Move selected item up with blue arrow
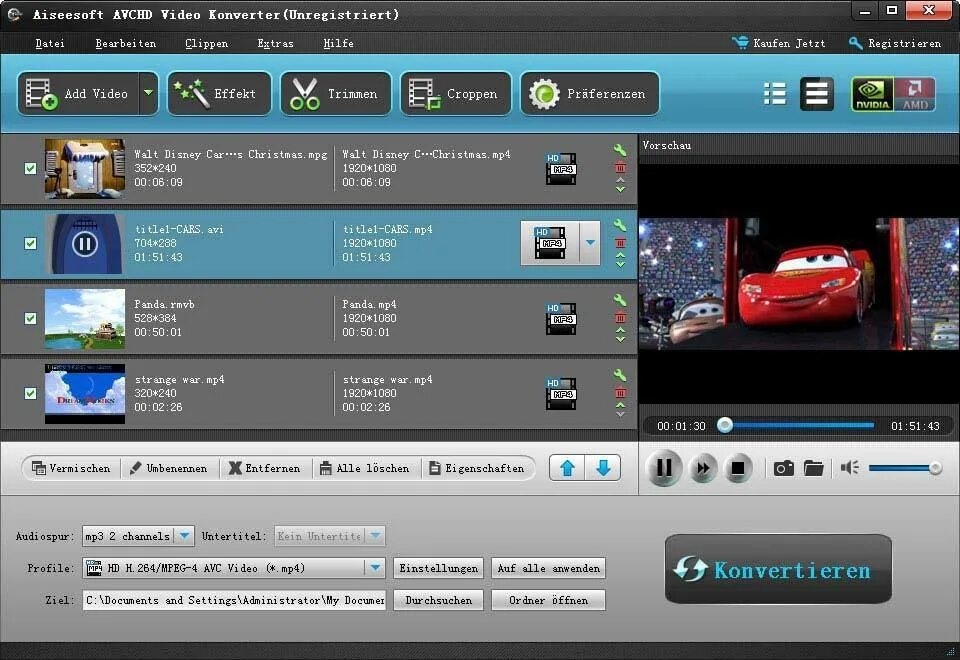This screenshot has width=960, height=660. click(567, 468)
